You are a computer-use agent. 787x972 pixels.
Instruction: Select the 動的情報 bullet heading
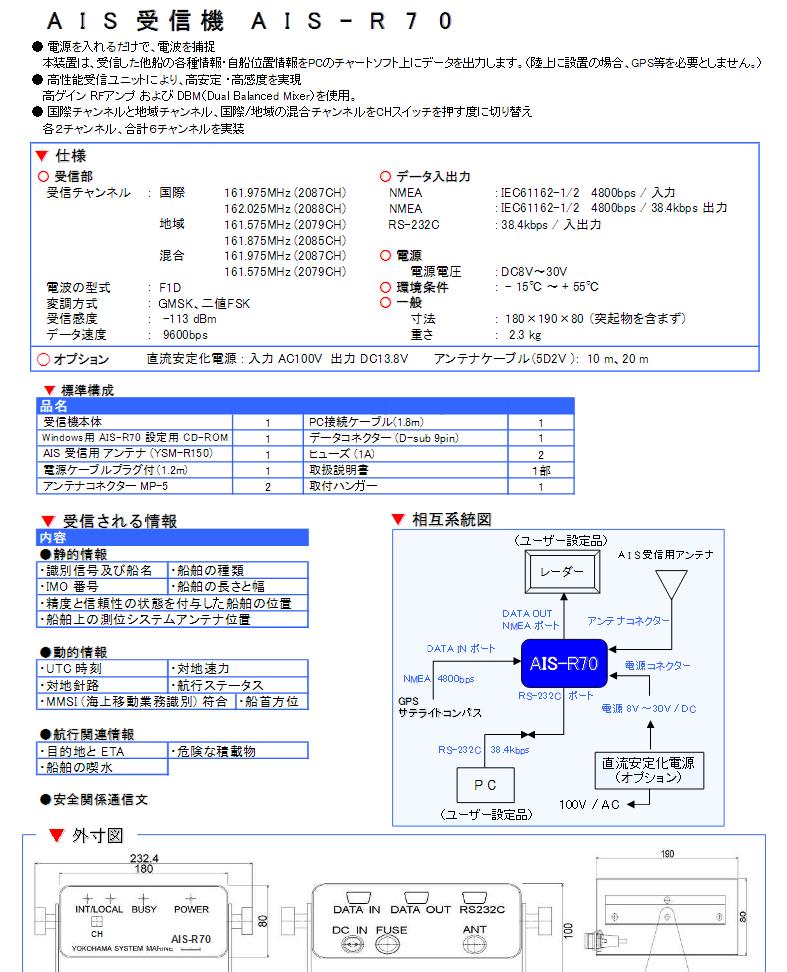[73, 652]
